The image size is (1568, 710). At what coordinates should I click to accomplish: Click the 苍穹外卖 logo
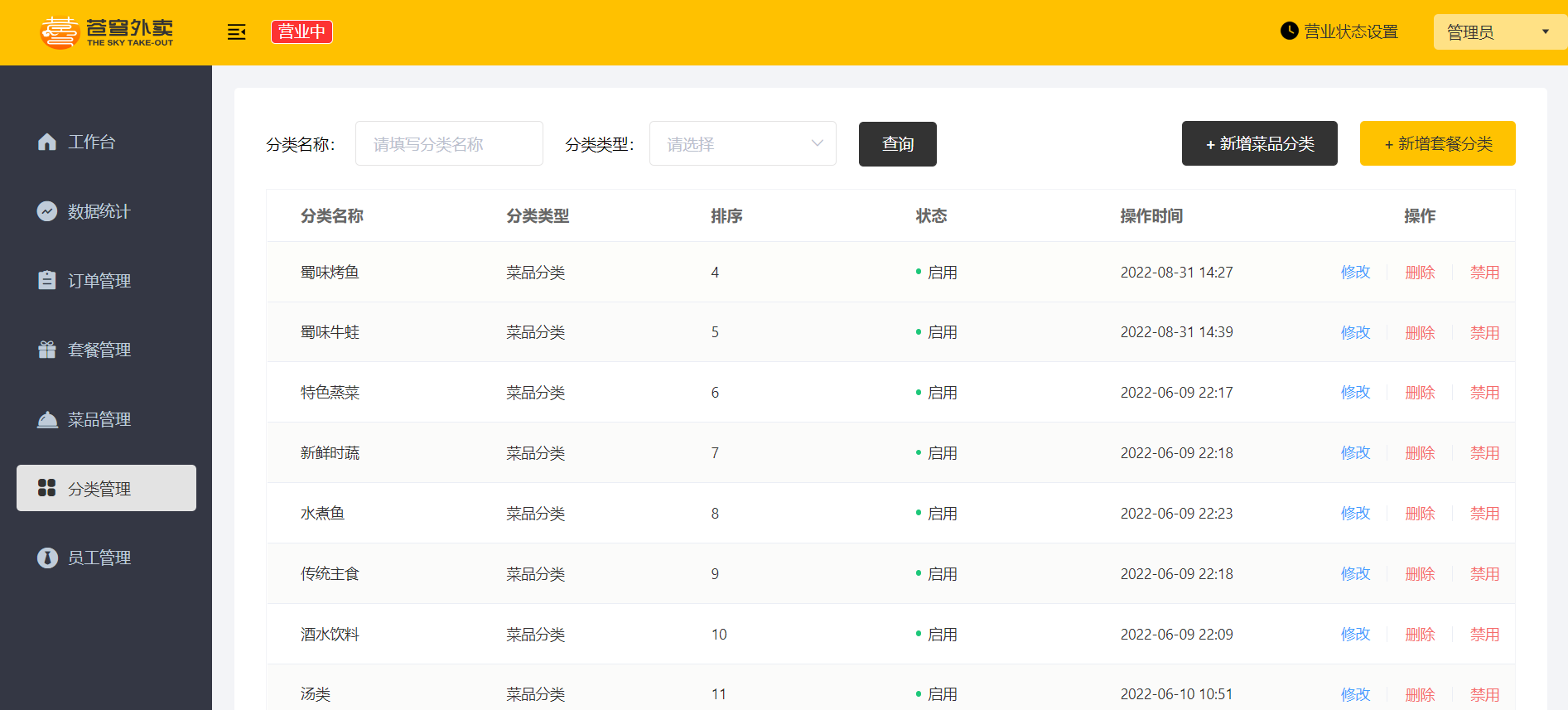point(107,32)
